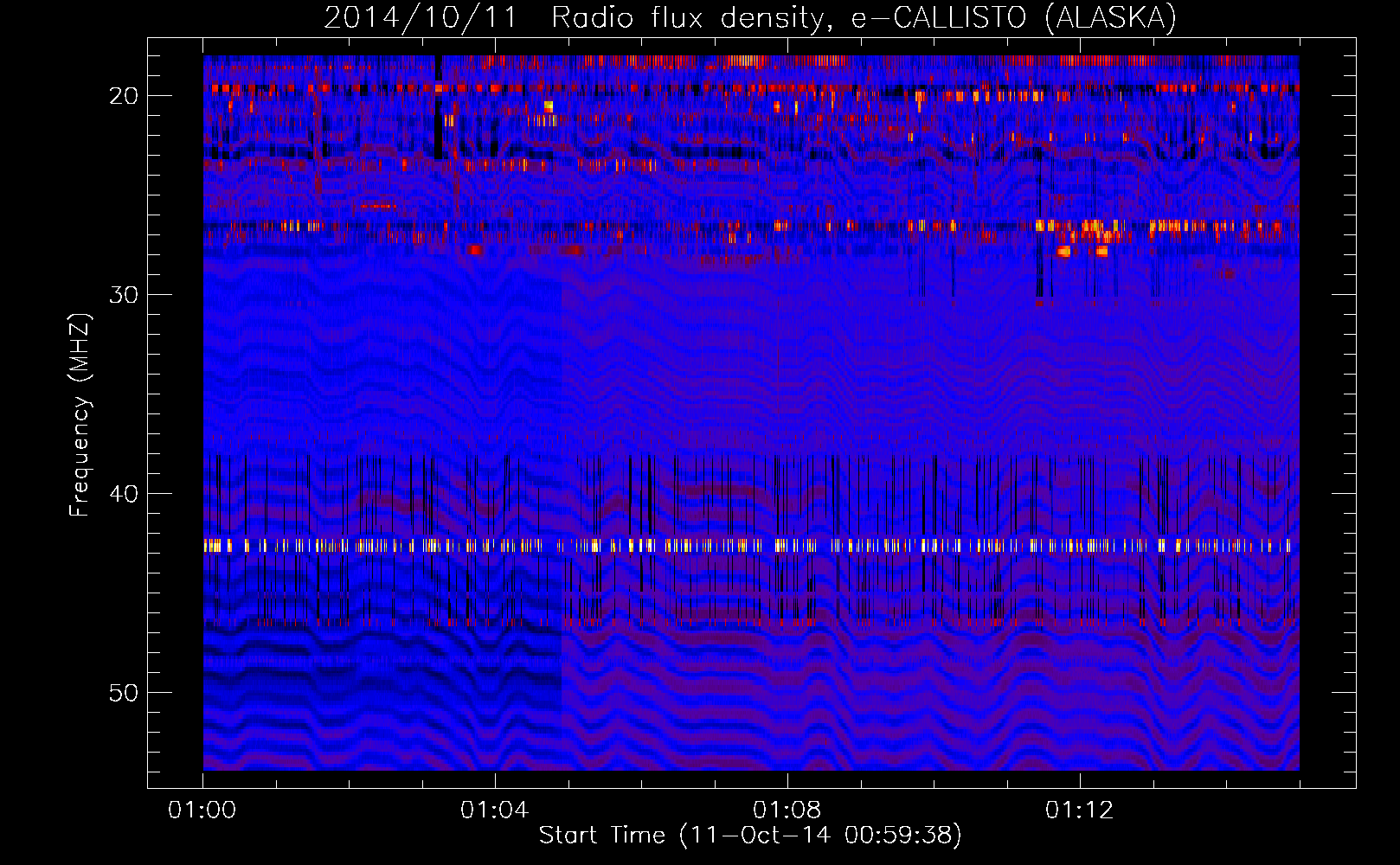1400x865 pixels.
Task: Click the 40 frequency tick label
Action: (124, 494)
